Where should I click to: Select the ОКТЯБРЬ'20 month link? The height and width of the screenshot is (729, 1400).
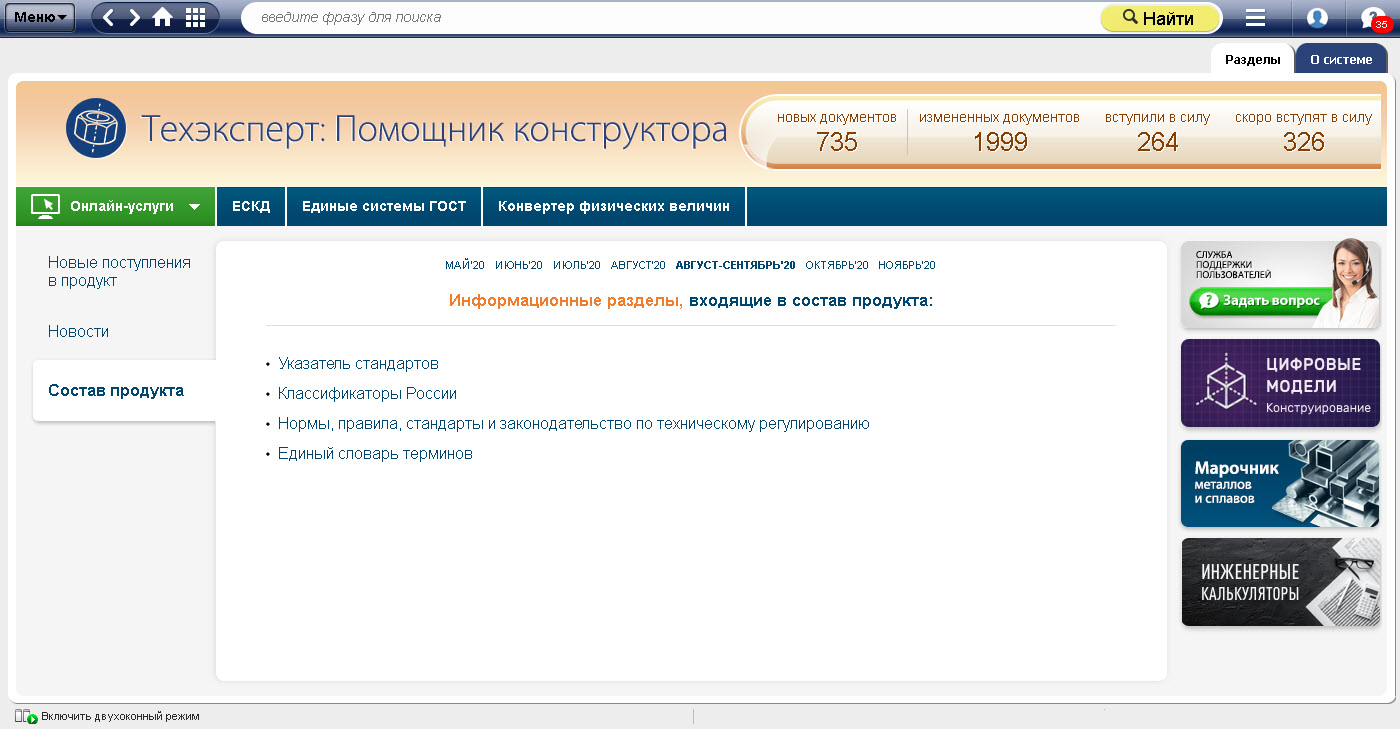837,265
